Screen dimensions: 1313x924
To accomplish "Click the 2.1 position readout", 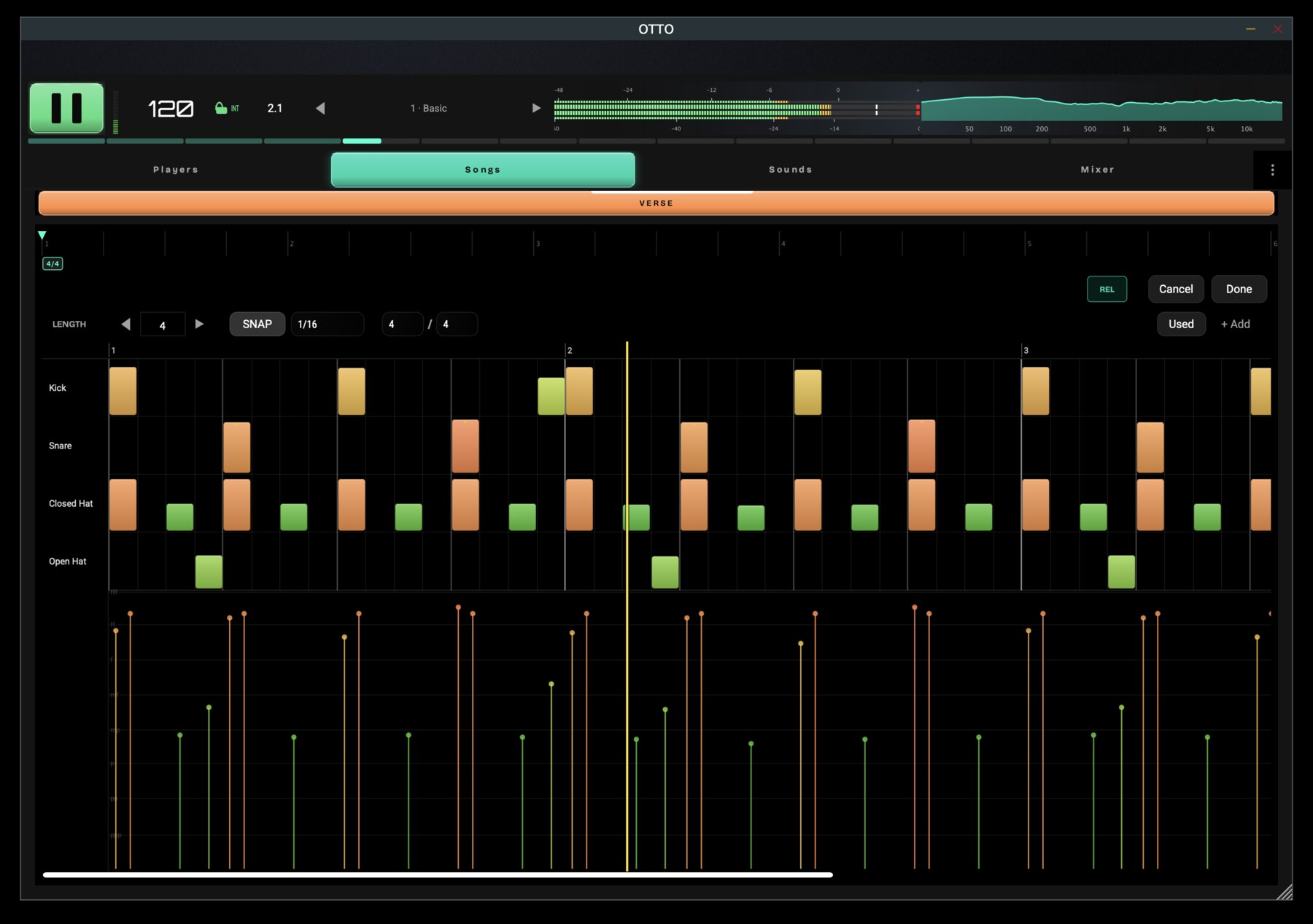I will coord(275,108).
